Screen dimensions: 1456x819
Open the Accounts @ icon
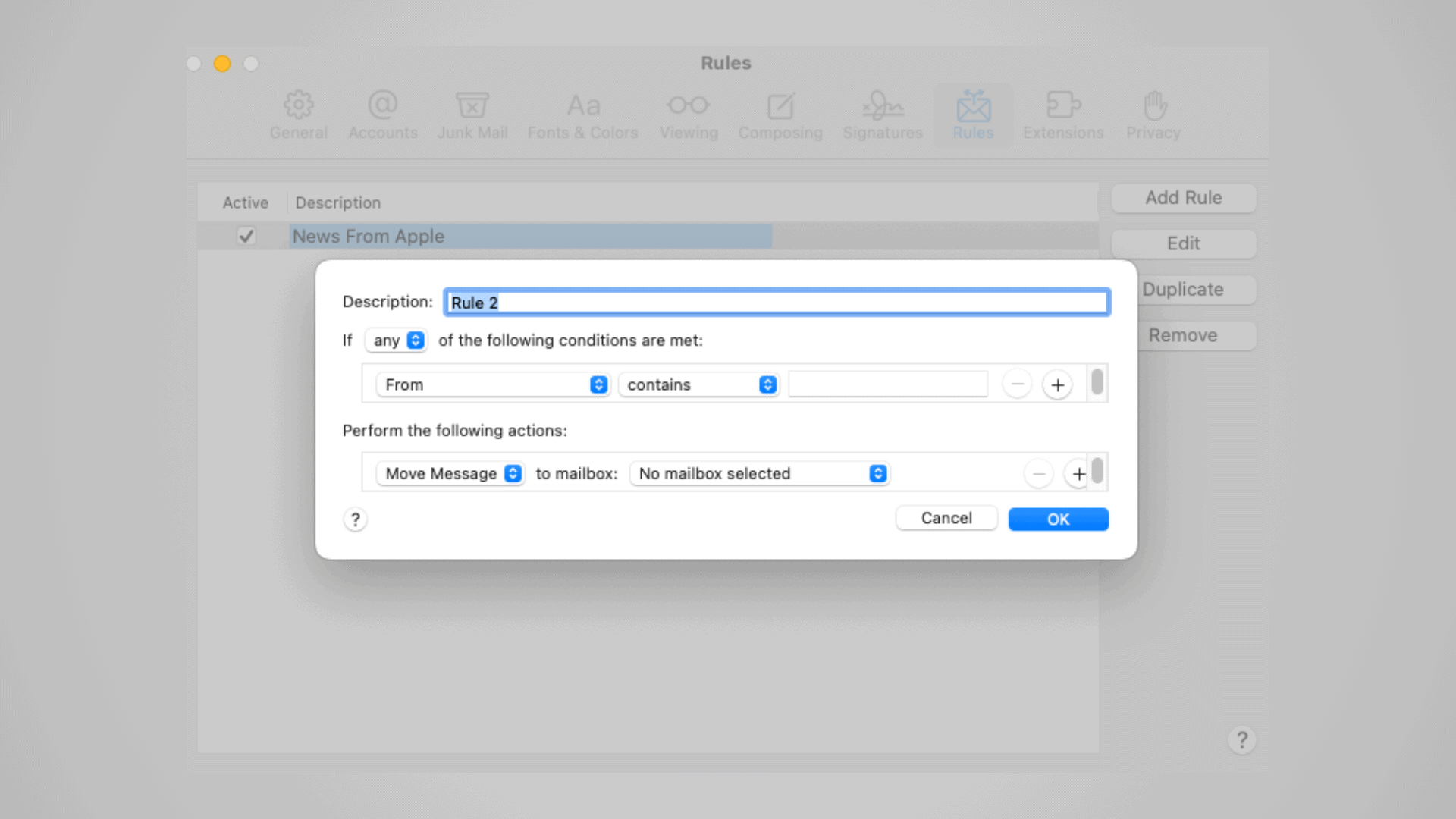pos(382,105)
